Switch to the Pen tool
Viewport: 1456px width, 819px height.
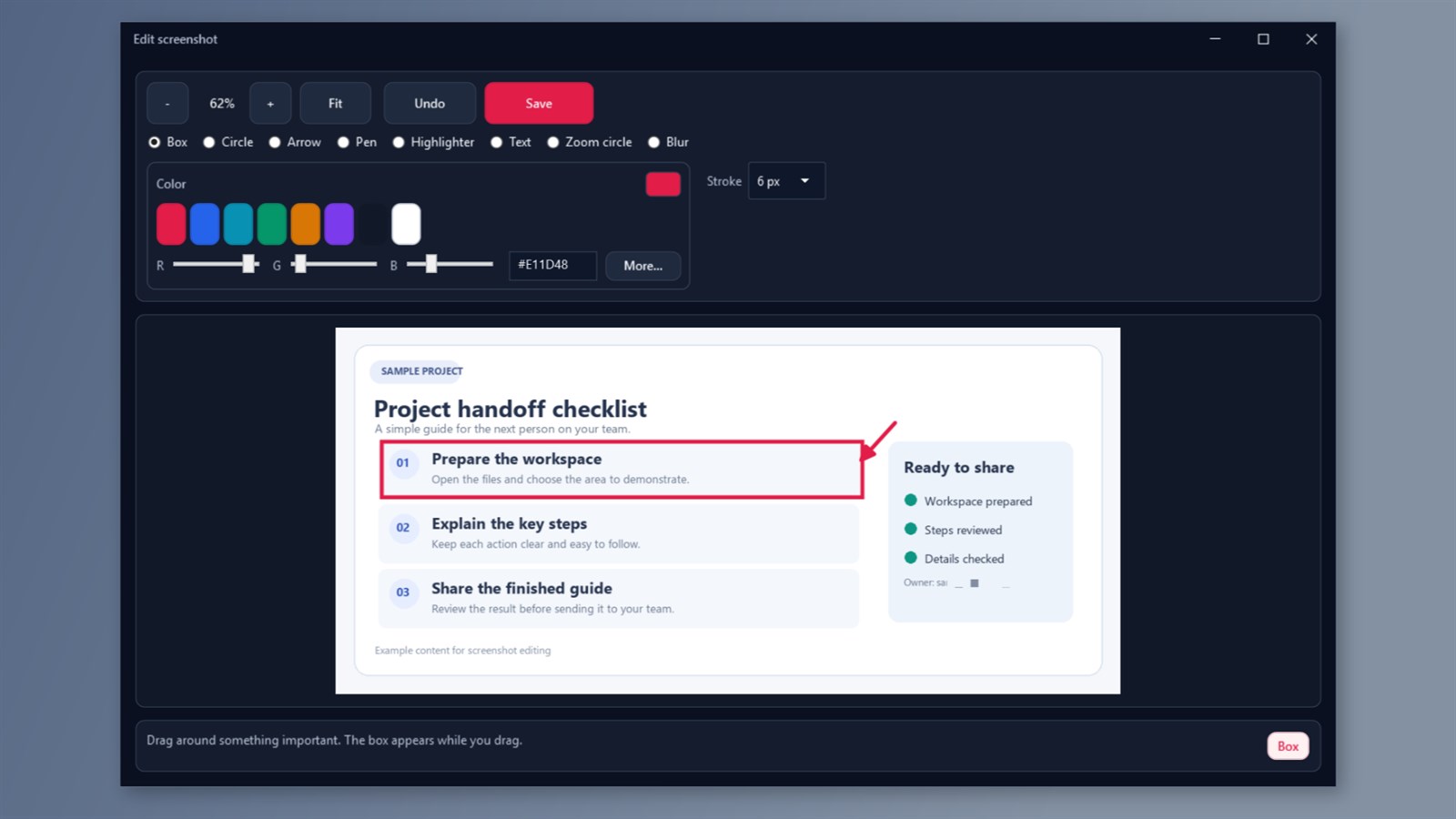click(357, 142)
